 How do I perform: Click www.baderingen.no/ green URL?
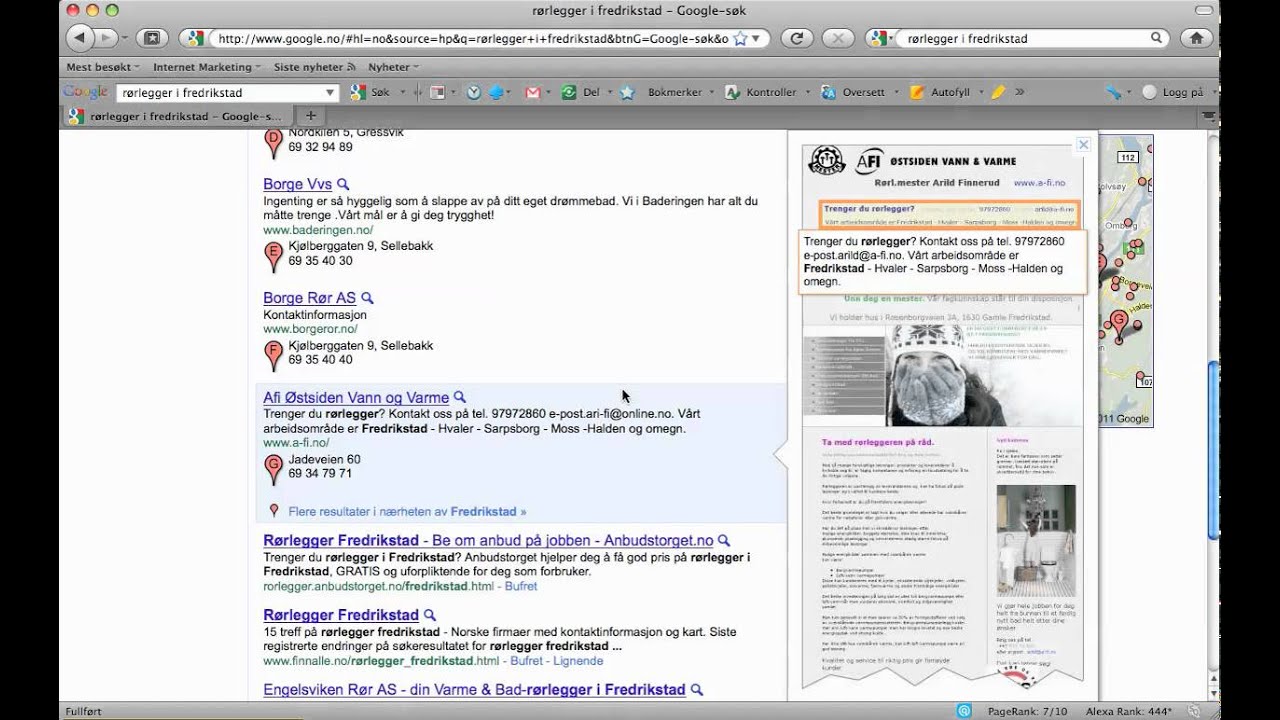click(318, 230)
